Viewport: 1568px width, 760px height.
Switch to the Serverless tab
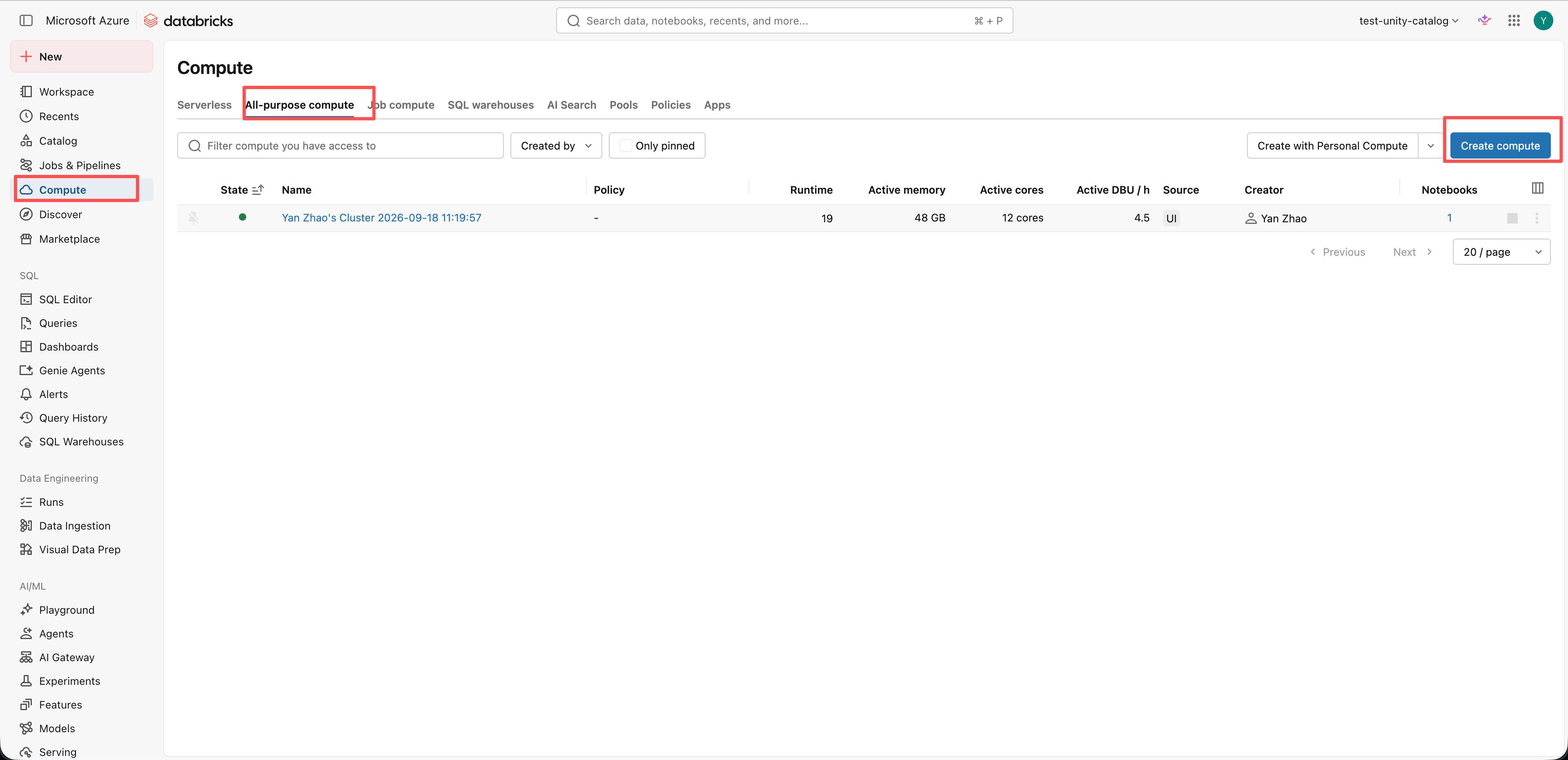(204, 105)
